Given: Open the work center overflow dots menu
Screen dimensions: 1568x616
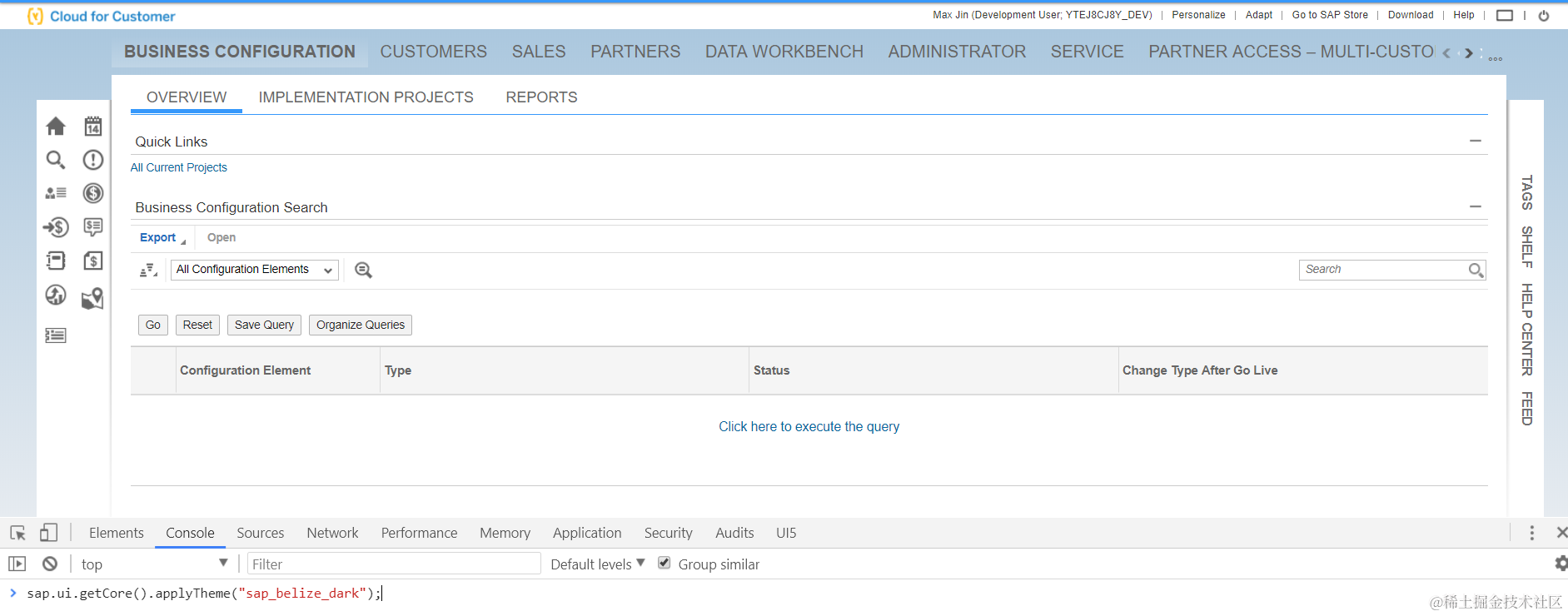Looking at the screenshot, I should point(1496,58).
